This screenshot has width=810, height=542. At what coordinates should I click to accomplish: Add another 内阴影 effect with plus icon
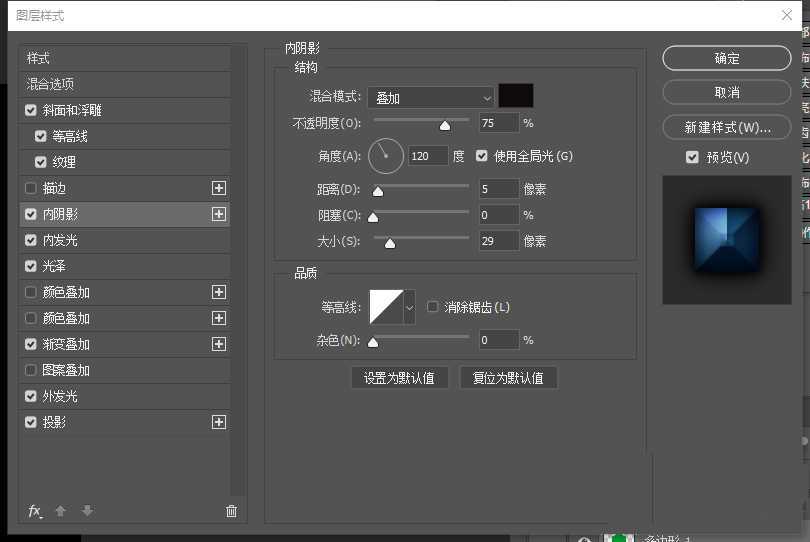tap(219, 214)
